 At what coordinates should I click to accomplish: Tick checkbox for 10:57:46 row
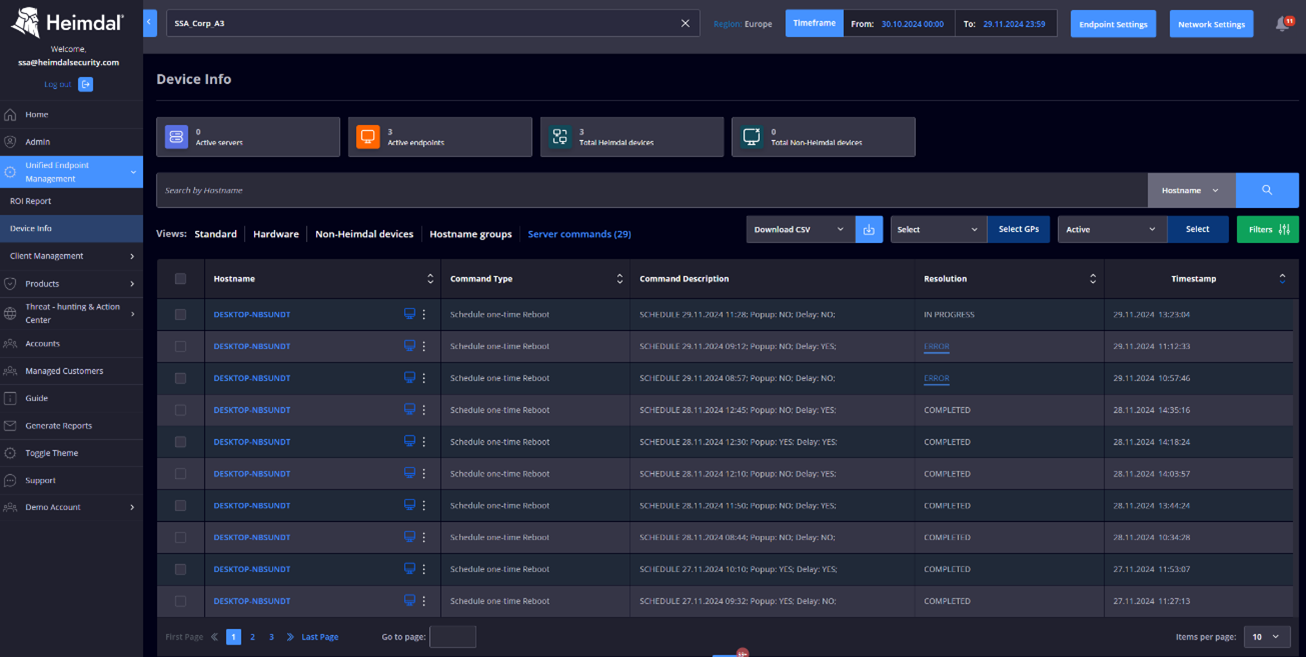tap(180, 378)
